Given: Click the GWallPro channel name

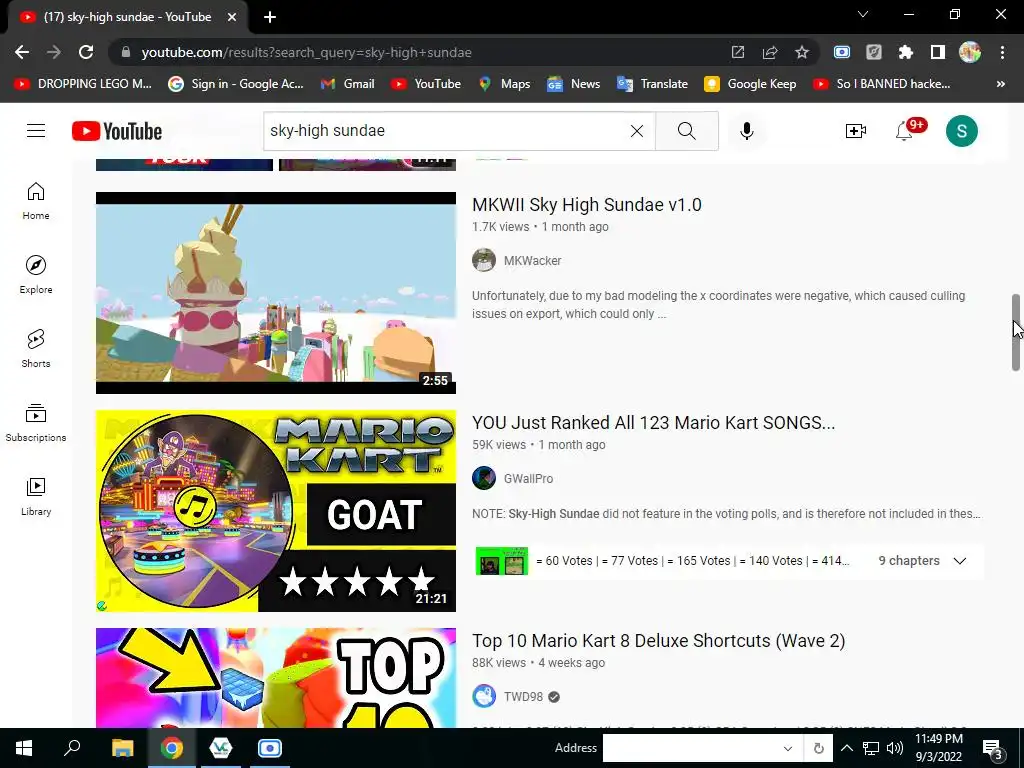Looking at the screenshot, I should point(528,479).
